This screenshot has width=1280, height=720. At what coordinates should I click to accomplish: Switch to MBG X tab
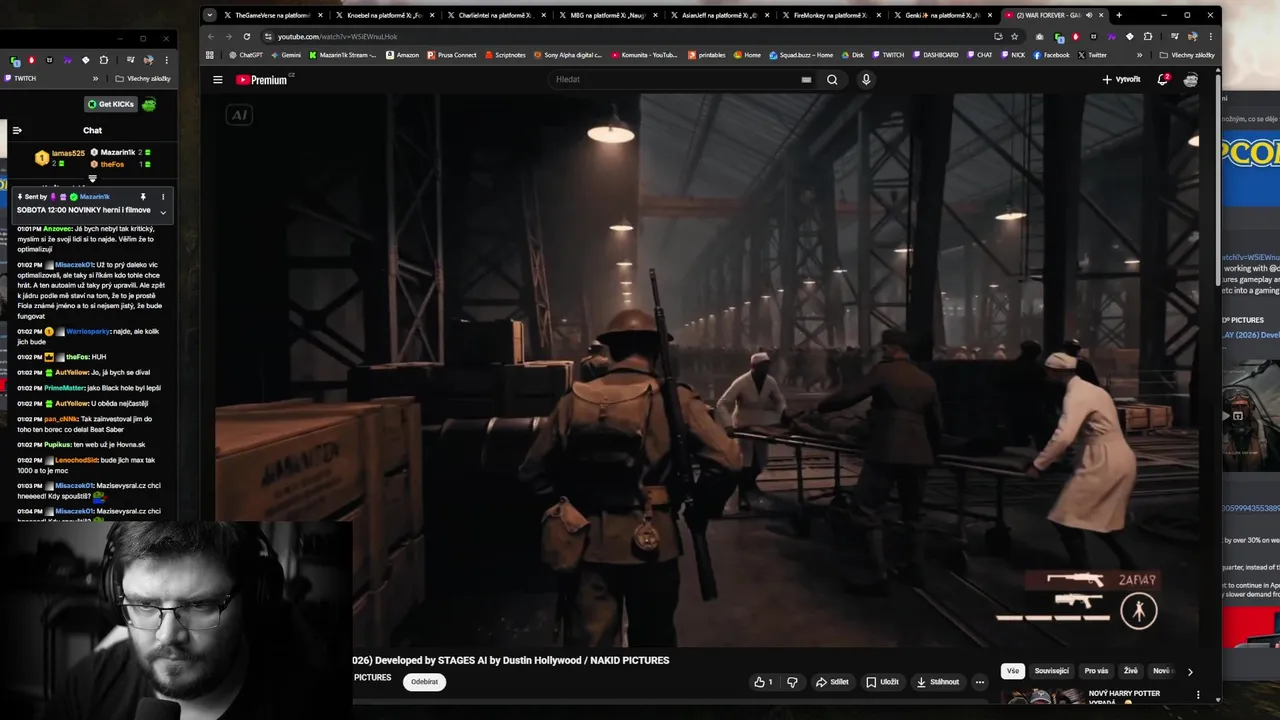click(x=609, y=15)
